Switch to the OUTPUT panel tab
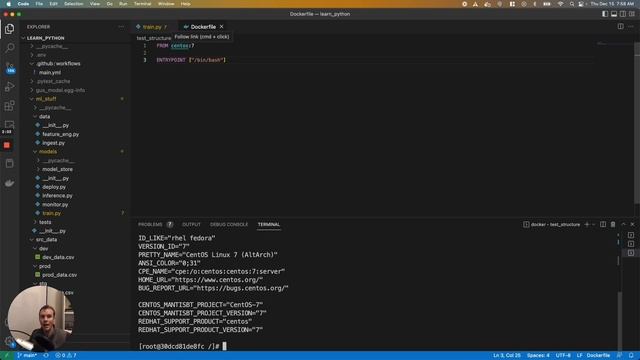The image size is (640, 360). (191, 224)
